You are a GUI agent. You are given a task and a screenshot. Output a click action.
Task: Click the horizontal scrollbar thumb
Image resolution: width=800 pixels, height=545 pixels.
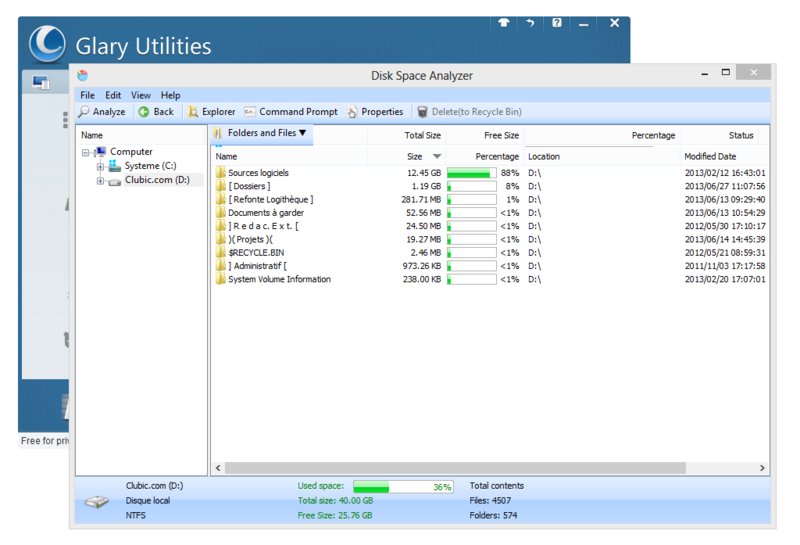click(x=455, y=468)
